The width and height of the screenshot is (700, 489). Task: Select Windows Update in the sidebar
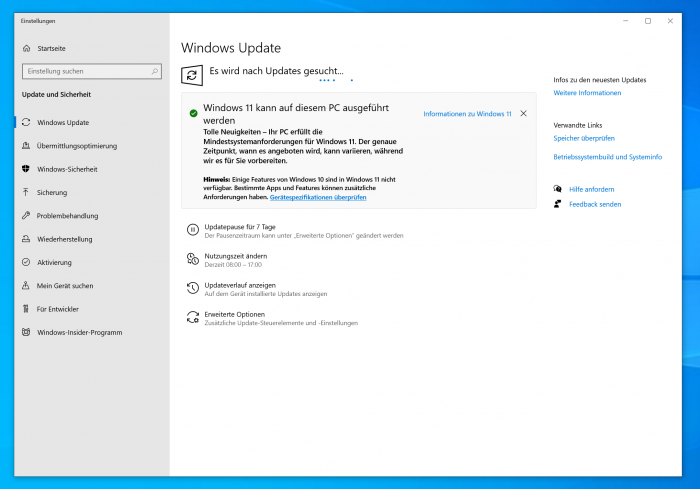click(x=63, y=122)
